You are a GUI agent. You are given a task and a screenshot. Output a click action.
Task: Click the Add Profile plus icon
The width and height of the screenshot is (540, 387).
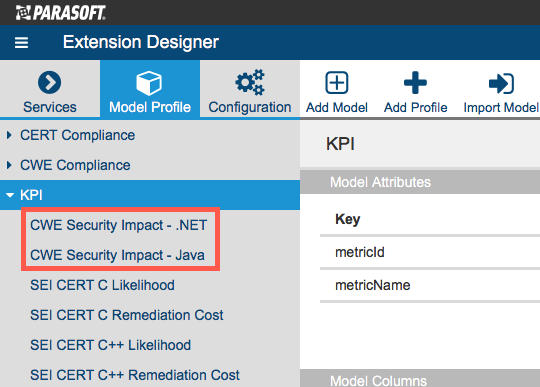click(415, 83)
